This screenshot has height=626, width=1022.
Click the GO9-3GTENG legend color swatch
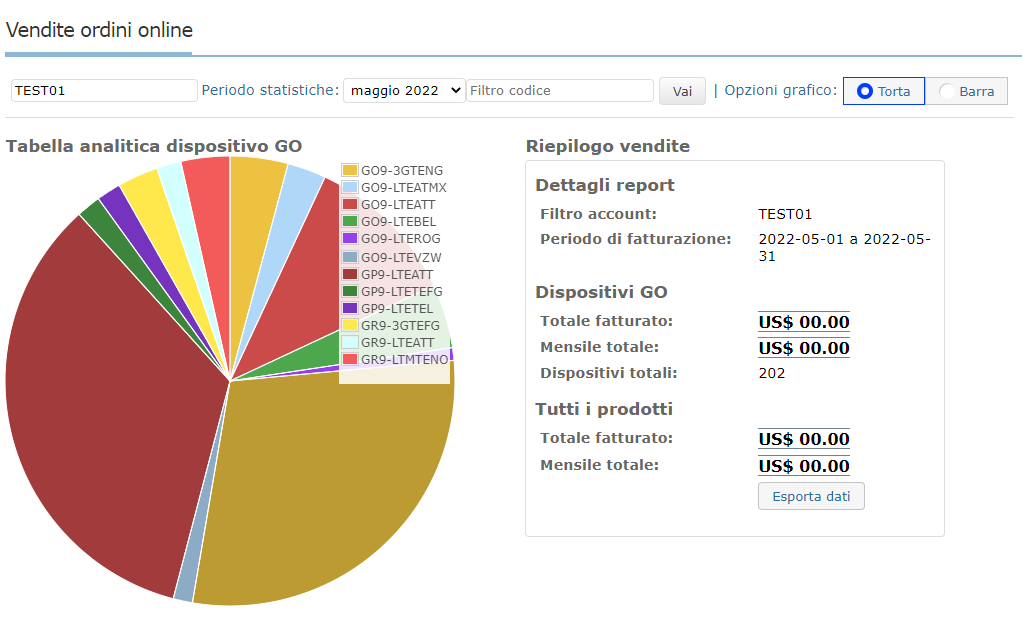tap(350, 171)
